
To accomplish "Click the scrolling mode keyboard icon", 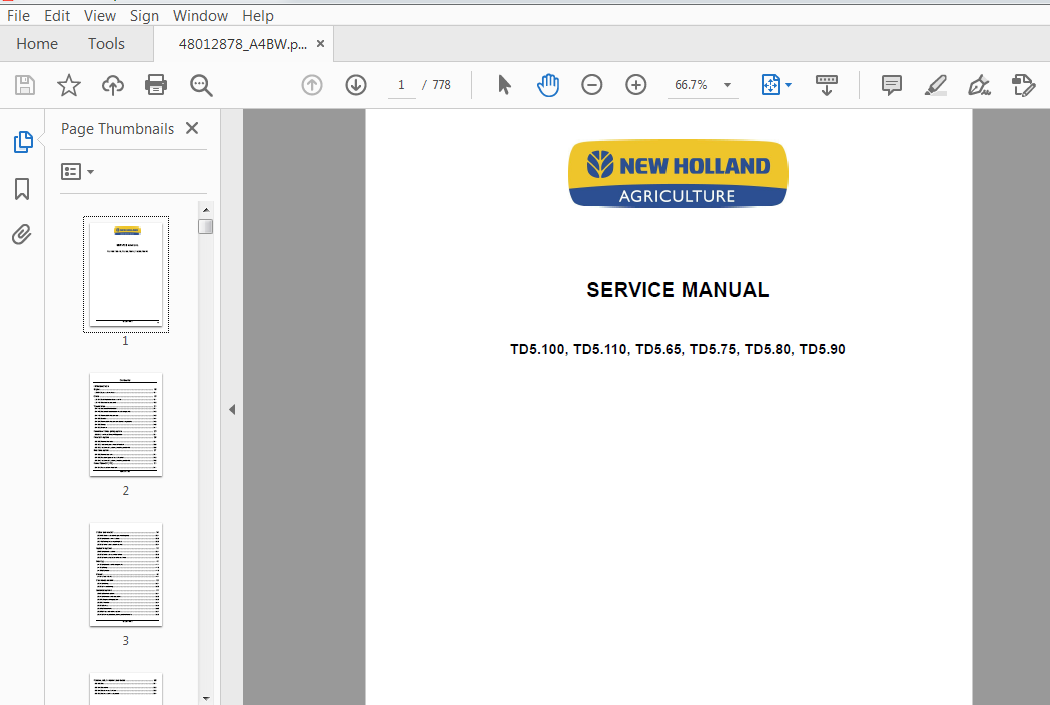I will (x=827, y=85).
